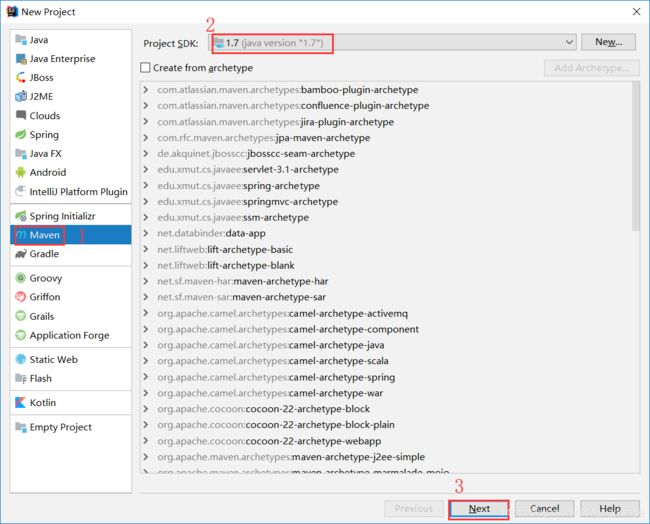Viewport: 650px width, 524px height.
Task: Click the Java Enterprise icon
Action: 21,59
